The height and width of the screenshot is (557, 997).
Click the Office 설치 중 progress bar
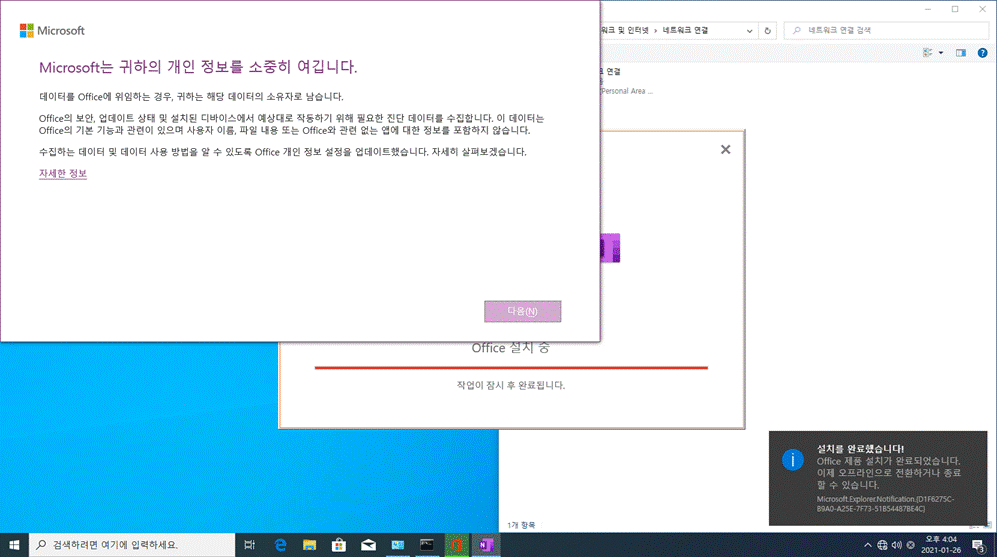point(511,368)
